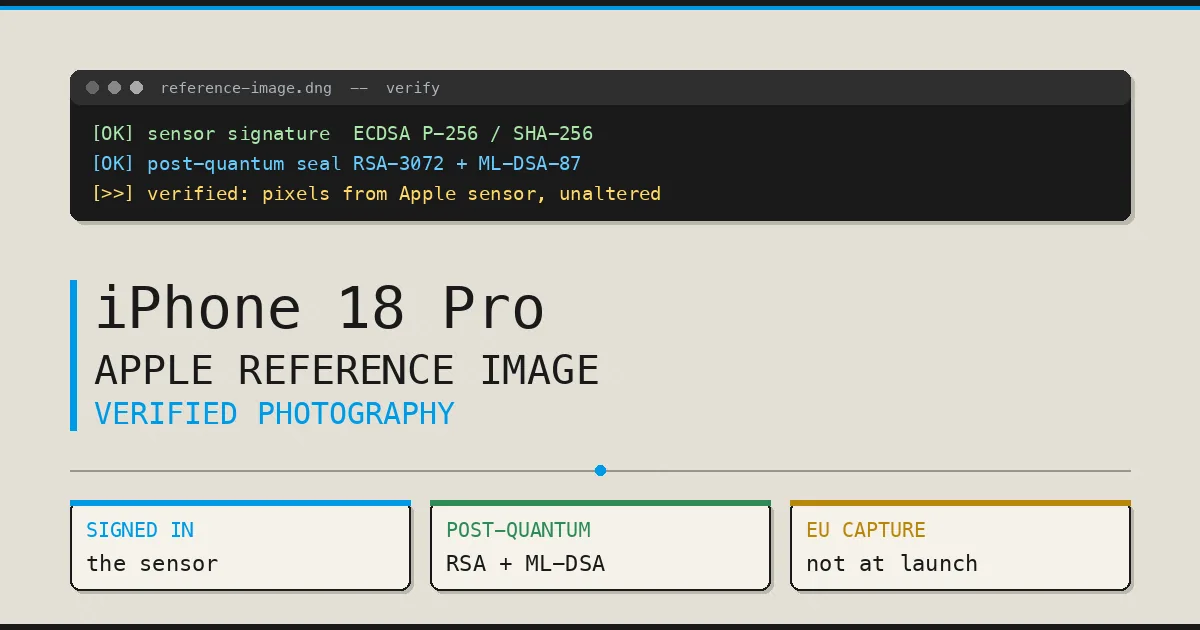Click the 'iPhone 18 Pro' headline

click(x=320, y=309)
